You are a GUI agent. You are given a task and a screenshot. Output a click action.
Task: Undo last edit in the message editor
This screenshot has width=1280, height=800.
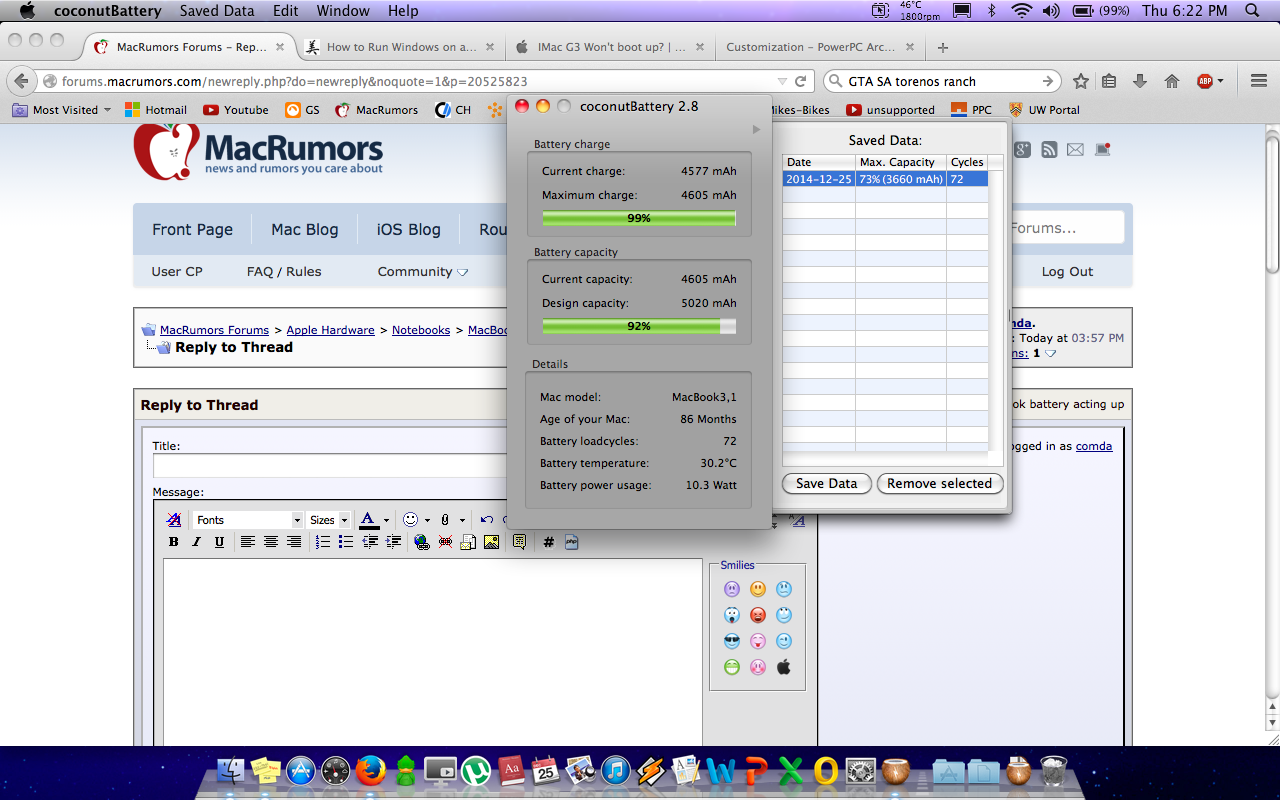tap(487, 519)
